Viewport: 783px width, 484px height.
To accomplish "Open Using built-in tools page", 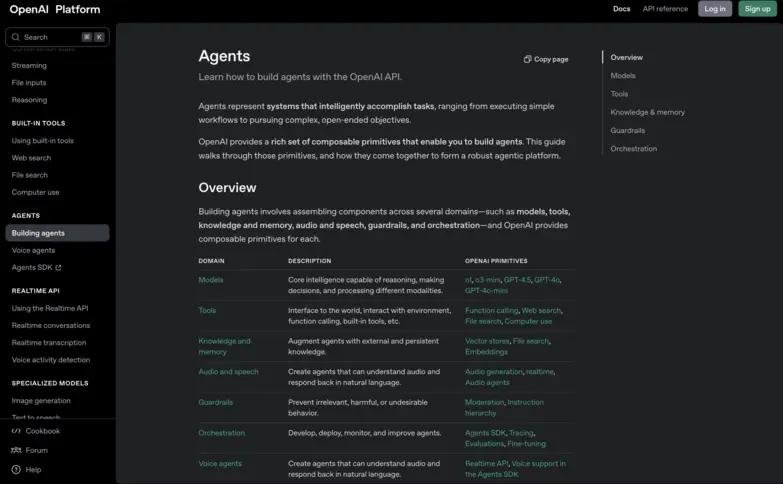I will pos(42,141).
